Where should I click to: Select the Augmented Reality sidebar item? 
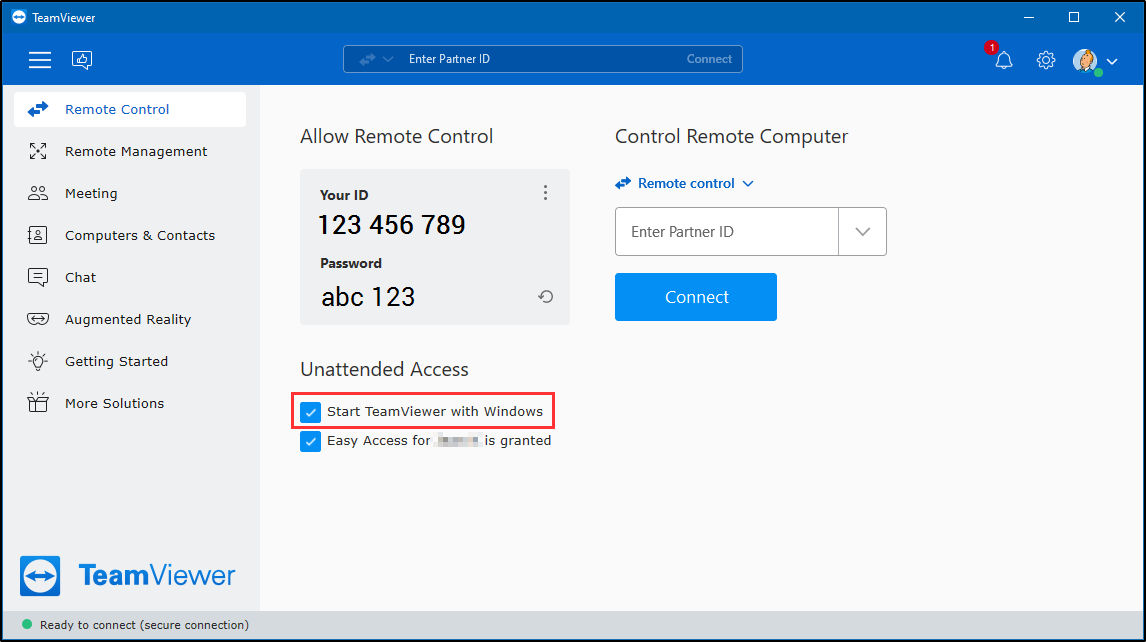[x=130, y=320]
